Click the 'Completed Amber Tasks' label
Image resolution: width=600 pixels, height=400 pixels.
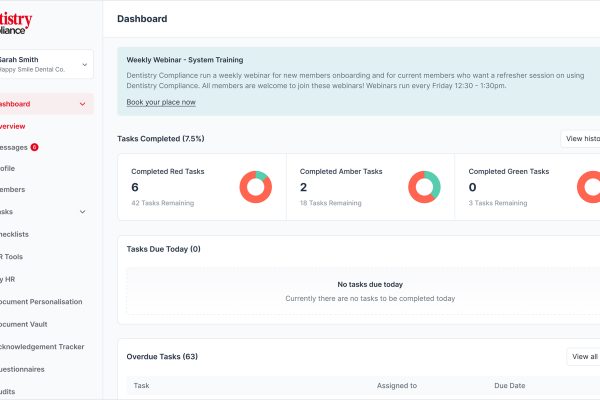click(x=341, y=171)
